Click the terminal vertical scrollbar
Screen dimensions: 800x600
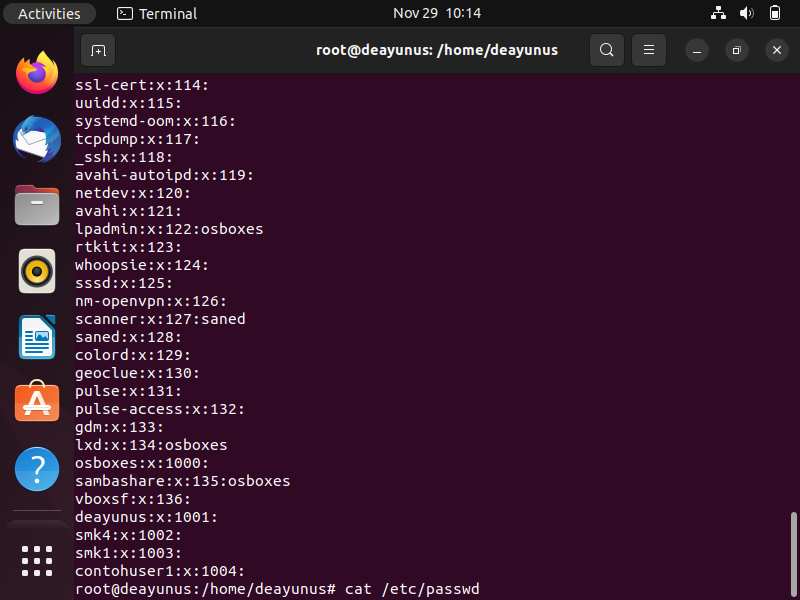pos(793,554)
